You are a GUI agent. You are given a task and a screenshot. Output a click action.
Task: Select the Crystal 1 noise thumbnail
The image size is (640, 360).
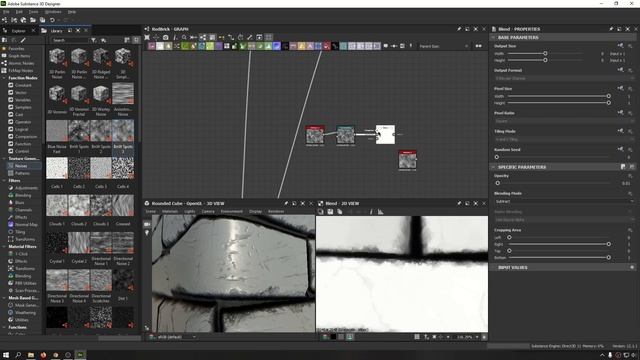[x=57, y=242]
